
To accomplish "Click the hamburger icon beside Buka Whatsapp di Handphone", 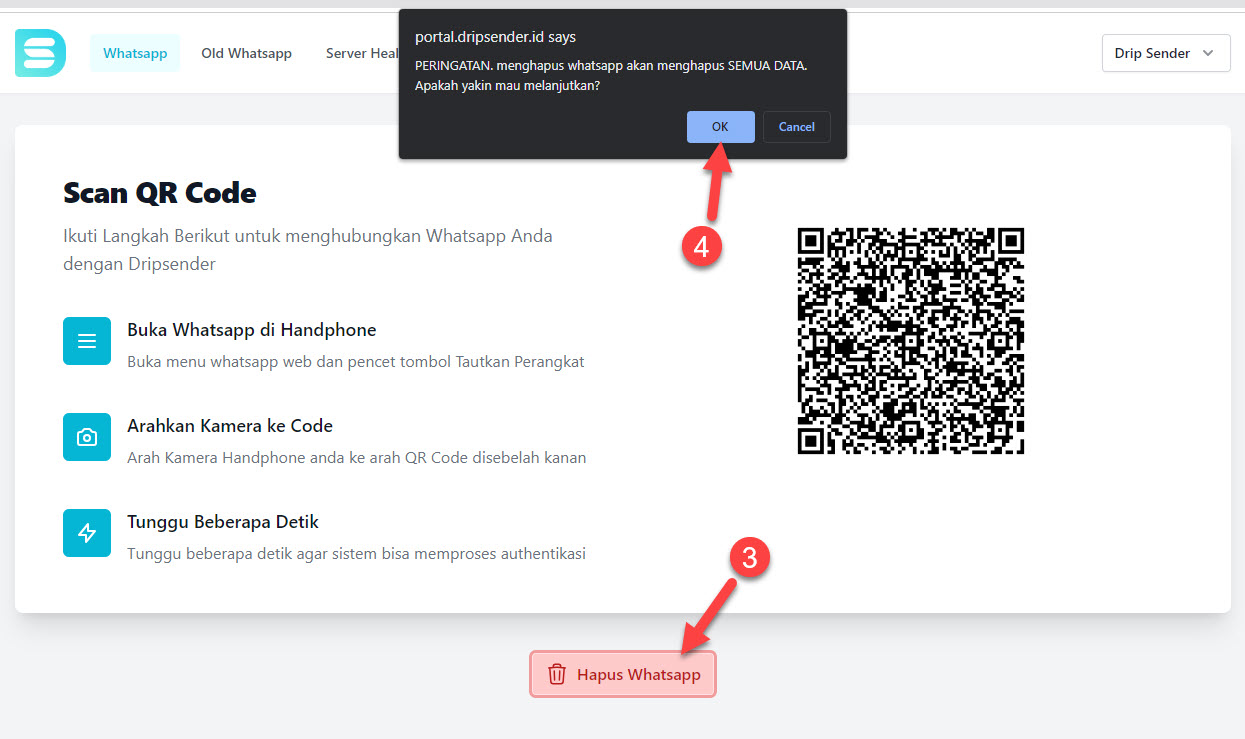I will click(x=87, y=341).
